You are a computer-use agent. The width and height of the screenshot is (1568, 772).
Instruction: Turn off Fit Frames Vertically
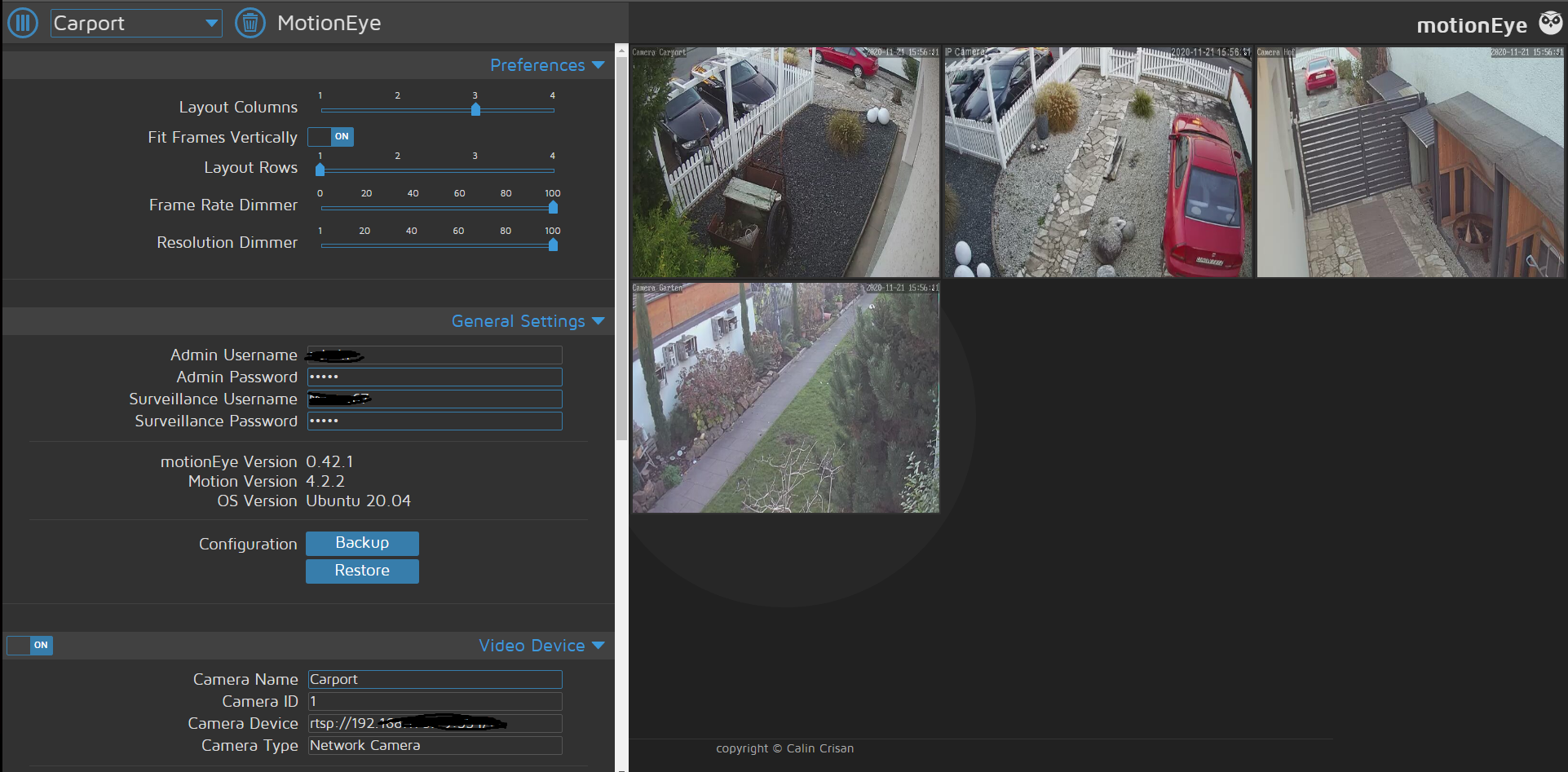click(x=330, y=137)
